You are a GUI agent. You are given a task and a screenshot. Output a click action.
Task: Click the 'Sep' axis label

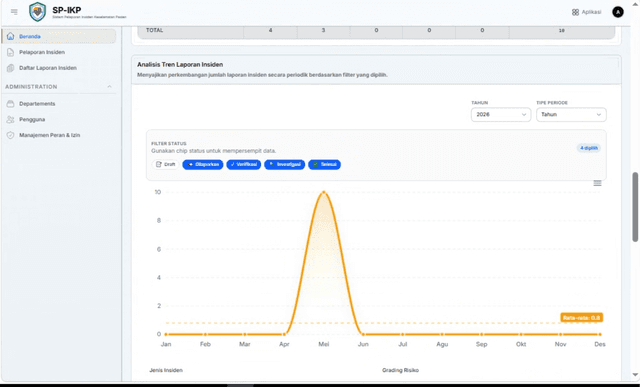(482, 344)
